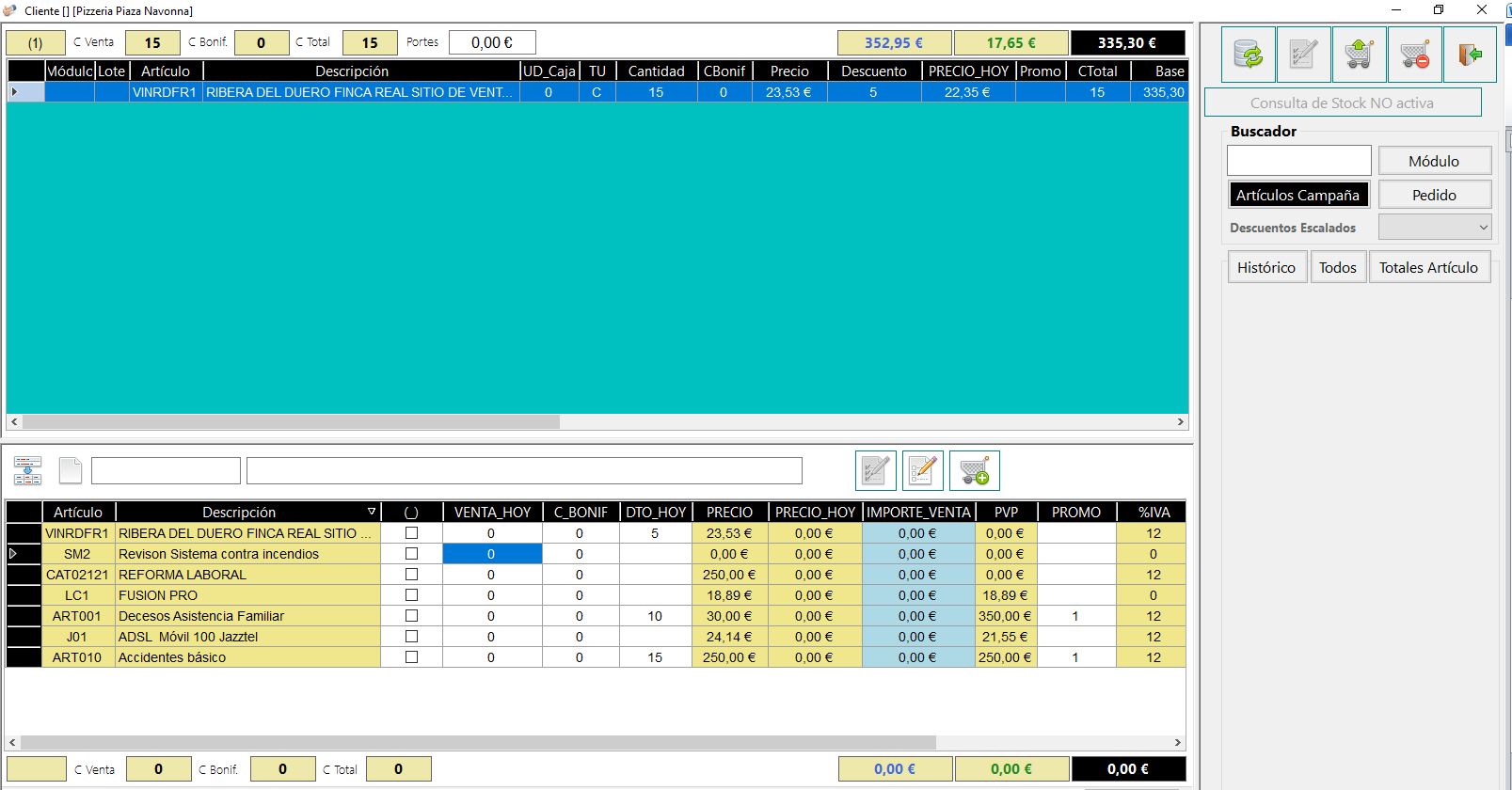Click the gray checklist pencil icon top-right
Screen dimensions: 1512x790
pyautogui.click(x=1304, y=55)
